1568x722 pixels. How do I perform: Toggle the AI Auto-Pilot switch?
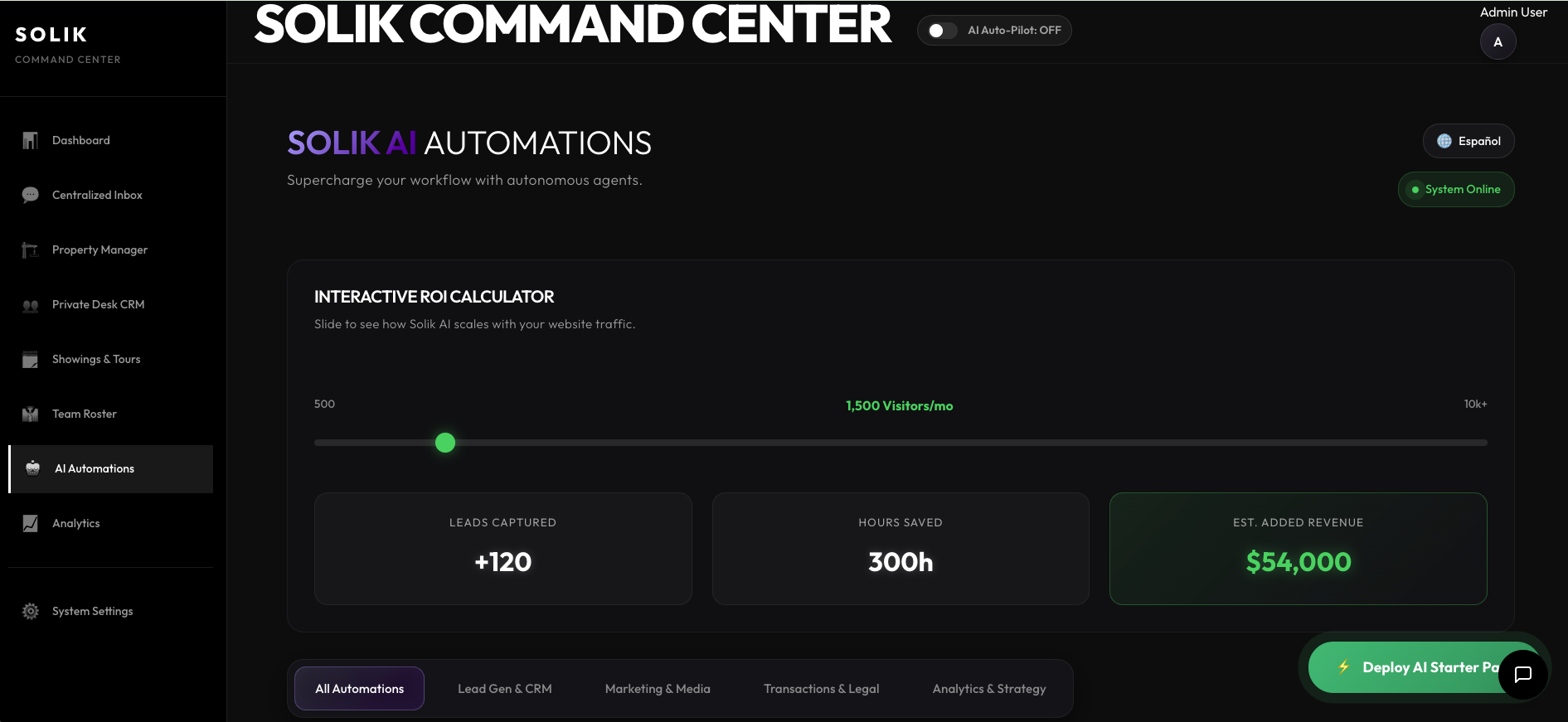coord(942,31)
